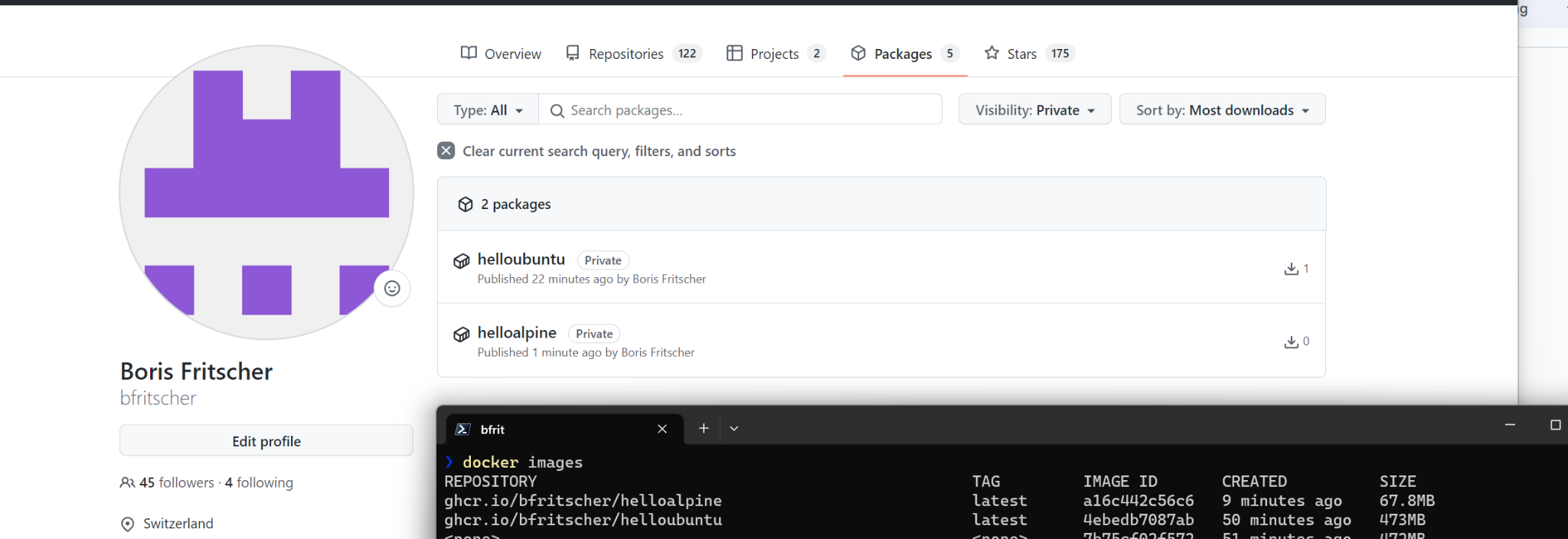The height and width of the screenshot is (539, 1568).
Task: Open the helloubuntu package link
Action: (x=521, y=260)
